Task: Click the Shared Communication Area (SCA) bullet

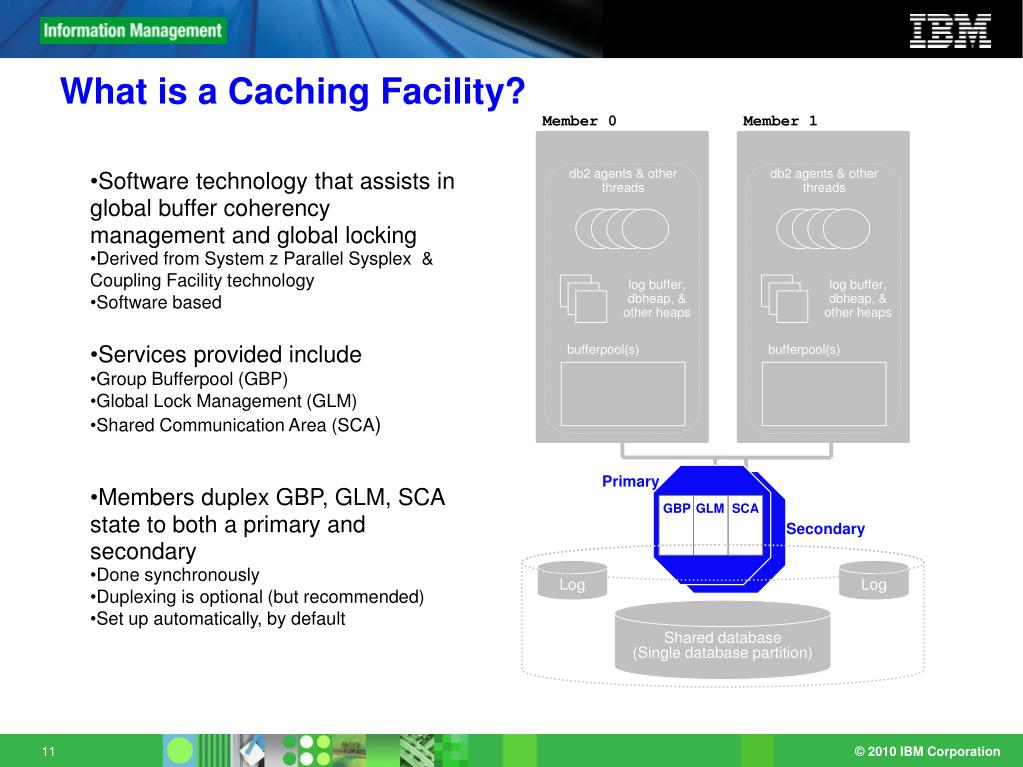Action: coord(236,425)
